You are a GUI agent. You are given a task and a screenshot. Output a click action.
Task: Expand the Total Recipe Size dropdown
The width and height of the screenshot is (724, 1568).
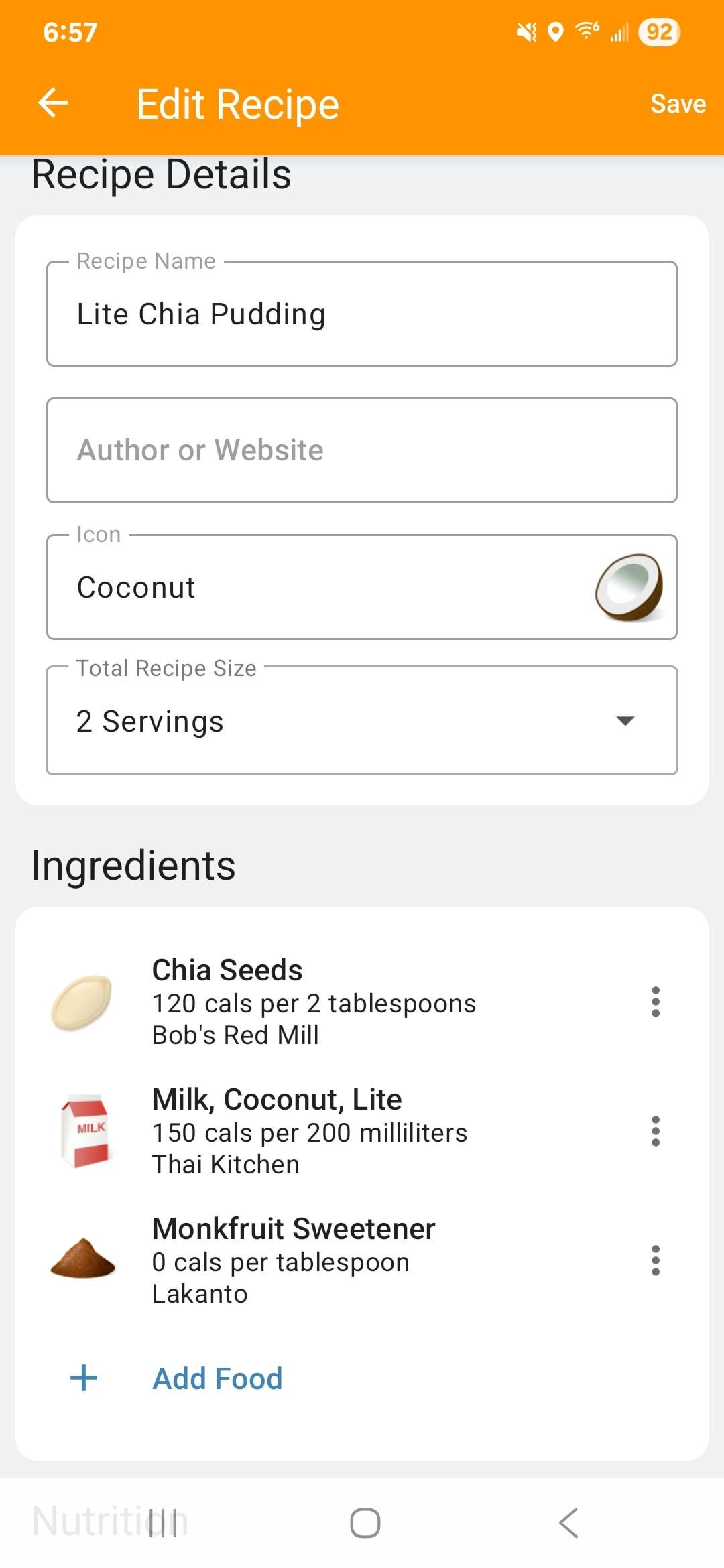tap(361, 721)
